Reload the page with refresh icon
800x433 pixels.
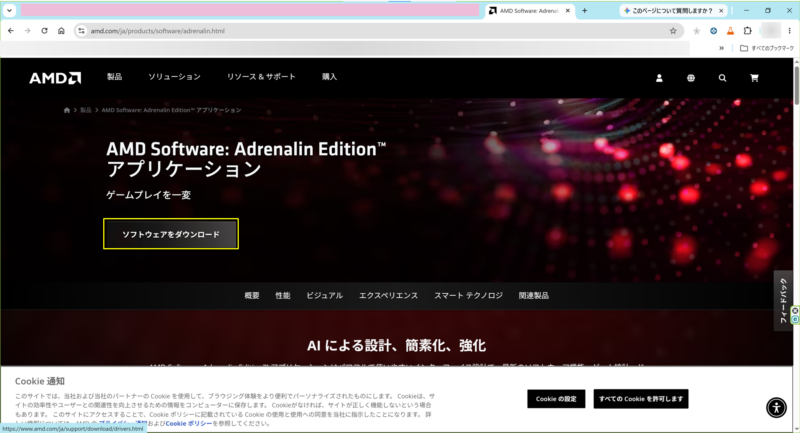[x=44, y=31]
